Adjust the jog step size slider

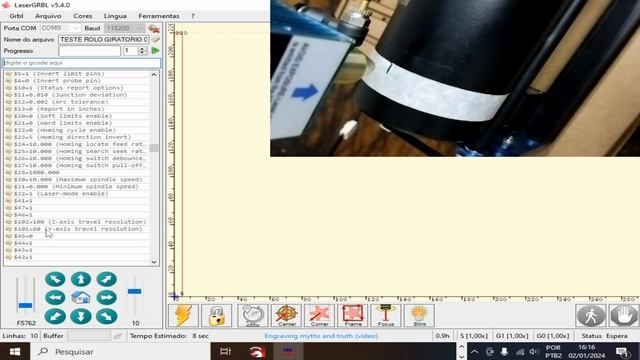pos(134,291)
